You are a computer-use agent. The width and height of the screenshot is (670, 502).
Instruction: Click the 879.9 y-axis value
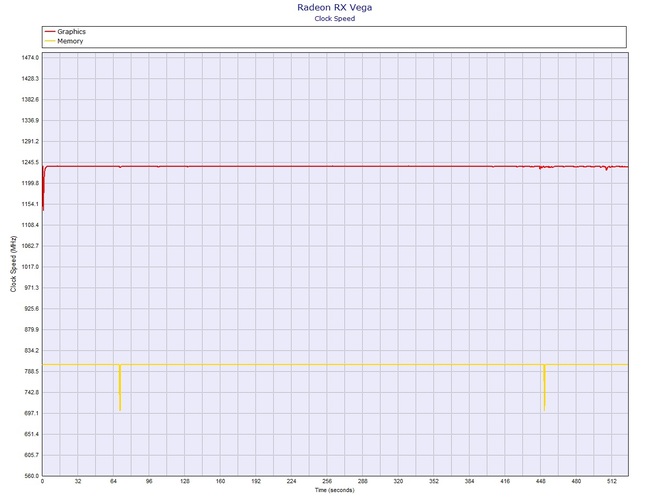(x=31, y=329)
